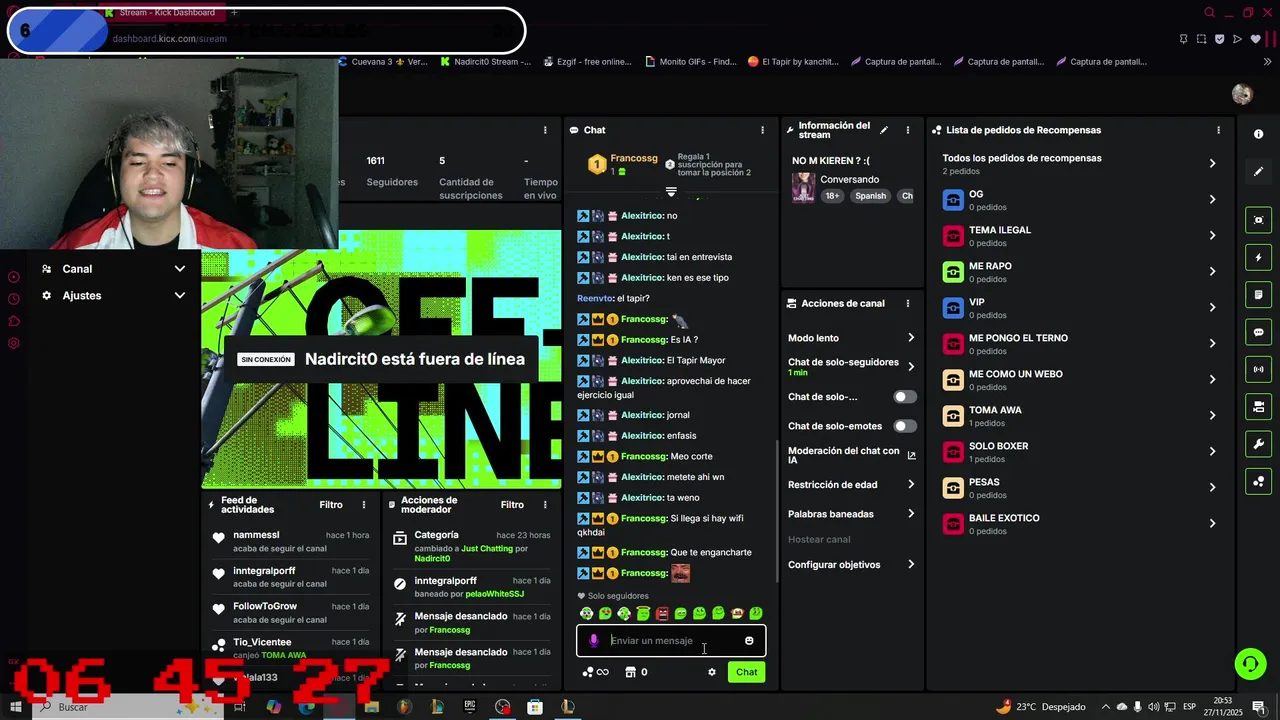This screenshot has width=1280, height=720.
Task: Select the SOLO BOXER reward row
Action: (x=1079, y=452)
